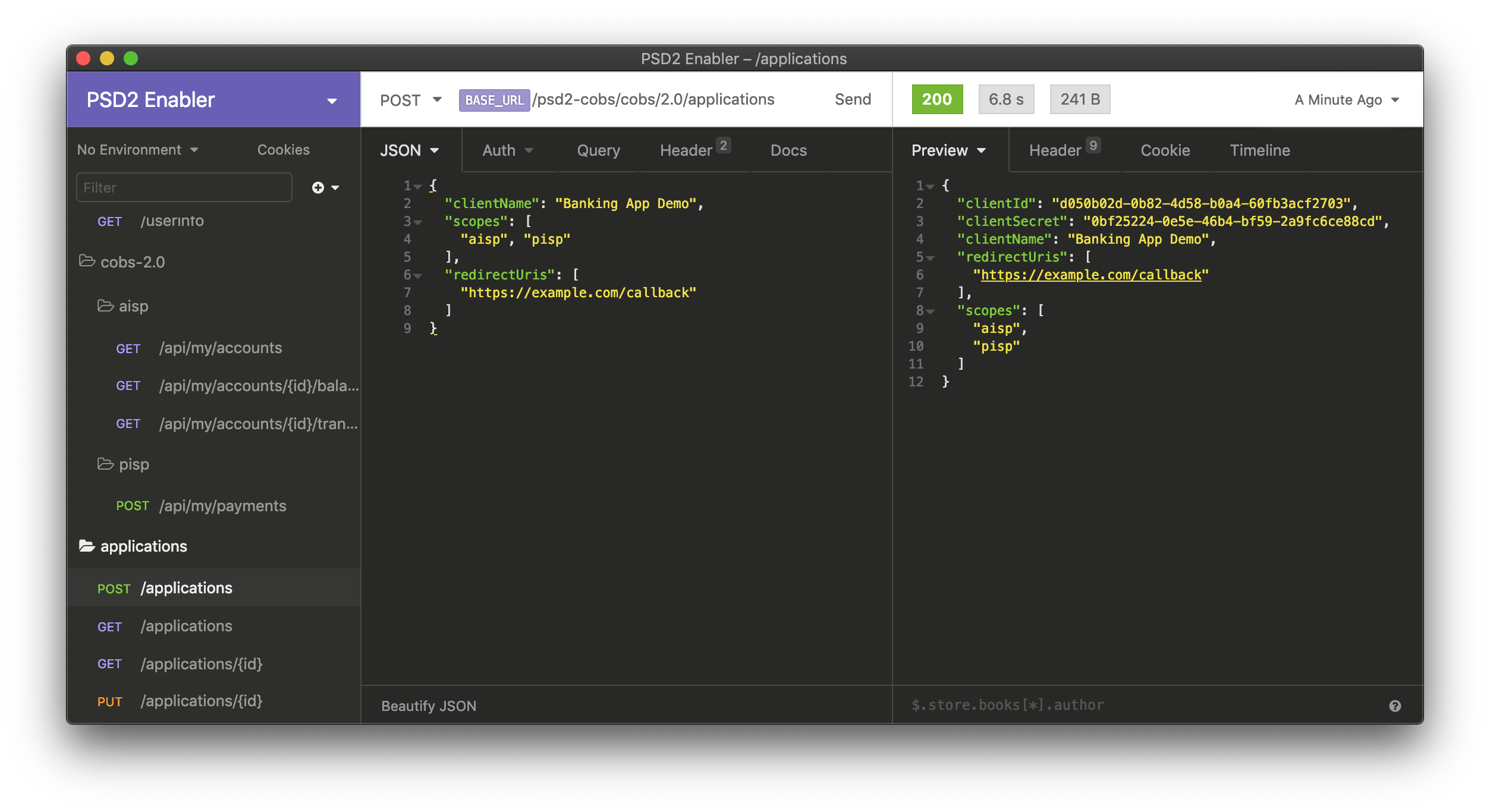Collapse the scopes array fold in request
This screenshot has width=1490, height=812.
417,222
